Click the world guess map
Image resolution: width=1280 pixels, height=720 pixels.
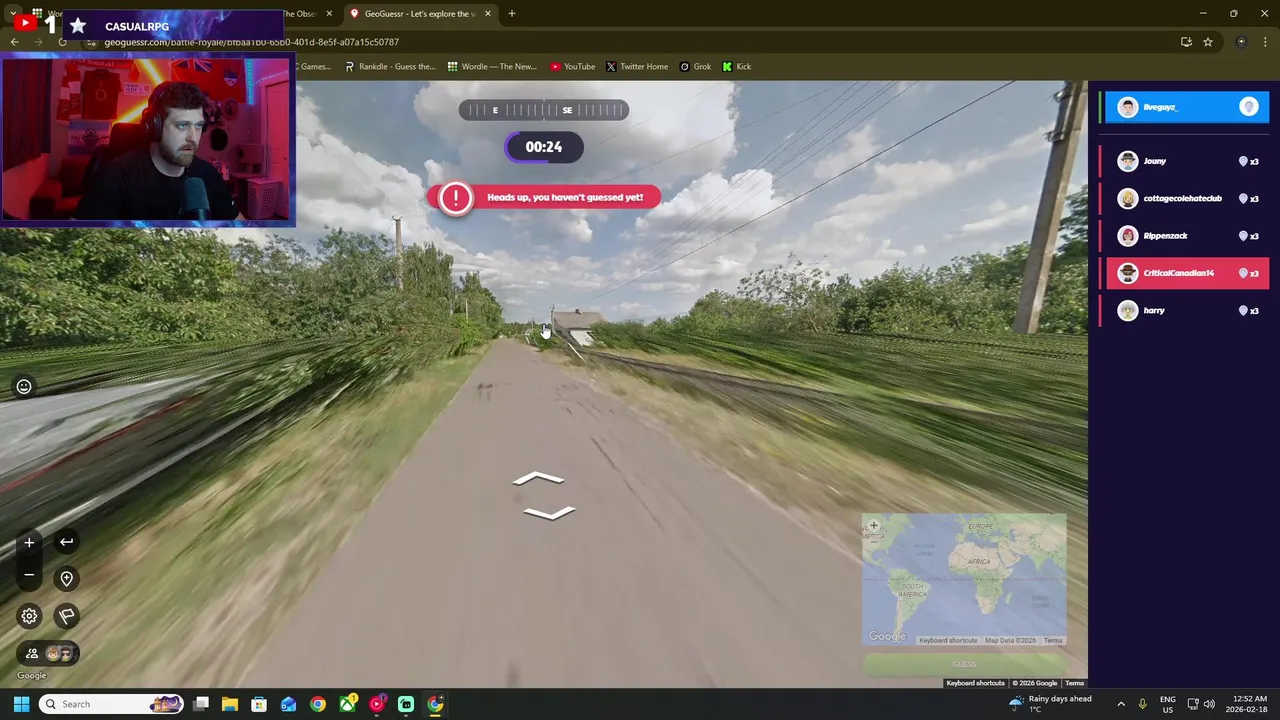[964, 580]
